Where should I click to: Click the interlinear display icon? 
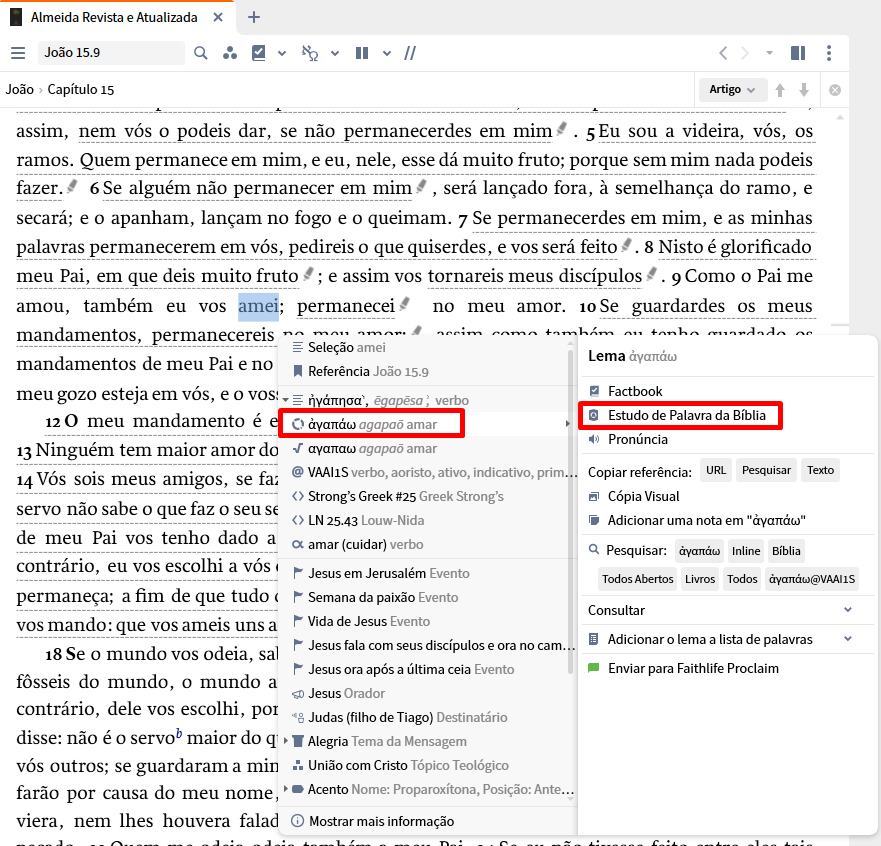310,53
